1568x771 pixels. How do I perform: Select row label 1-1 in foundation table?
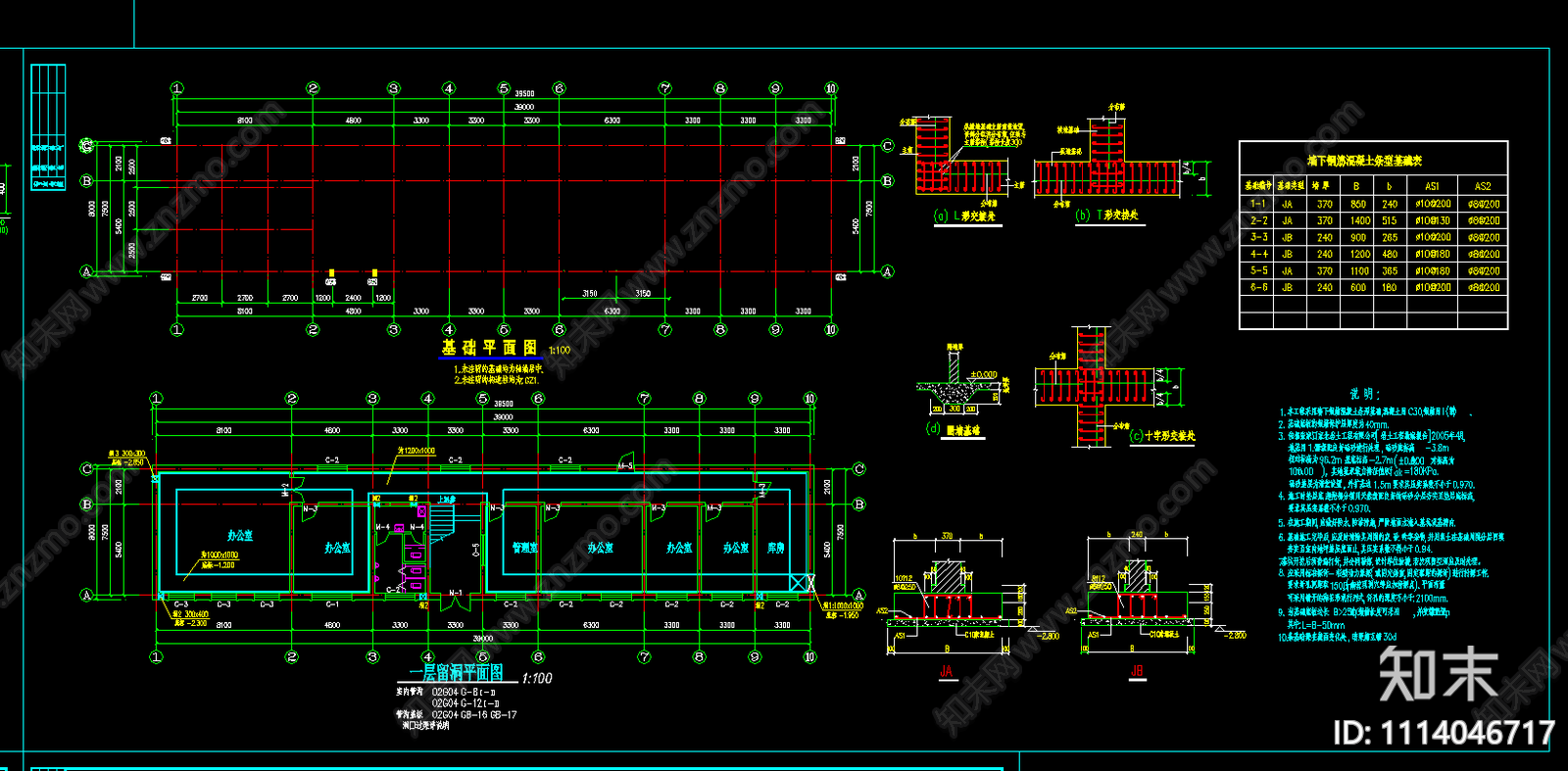tap(1257, 204)
